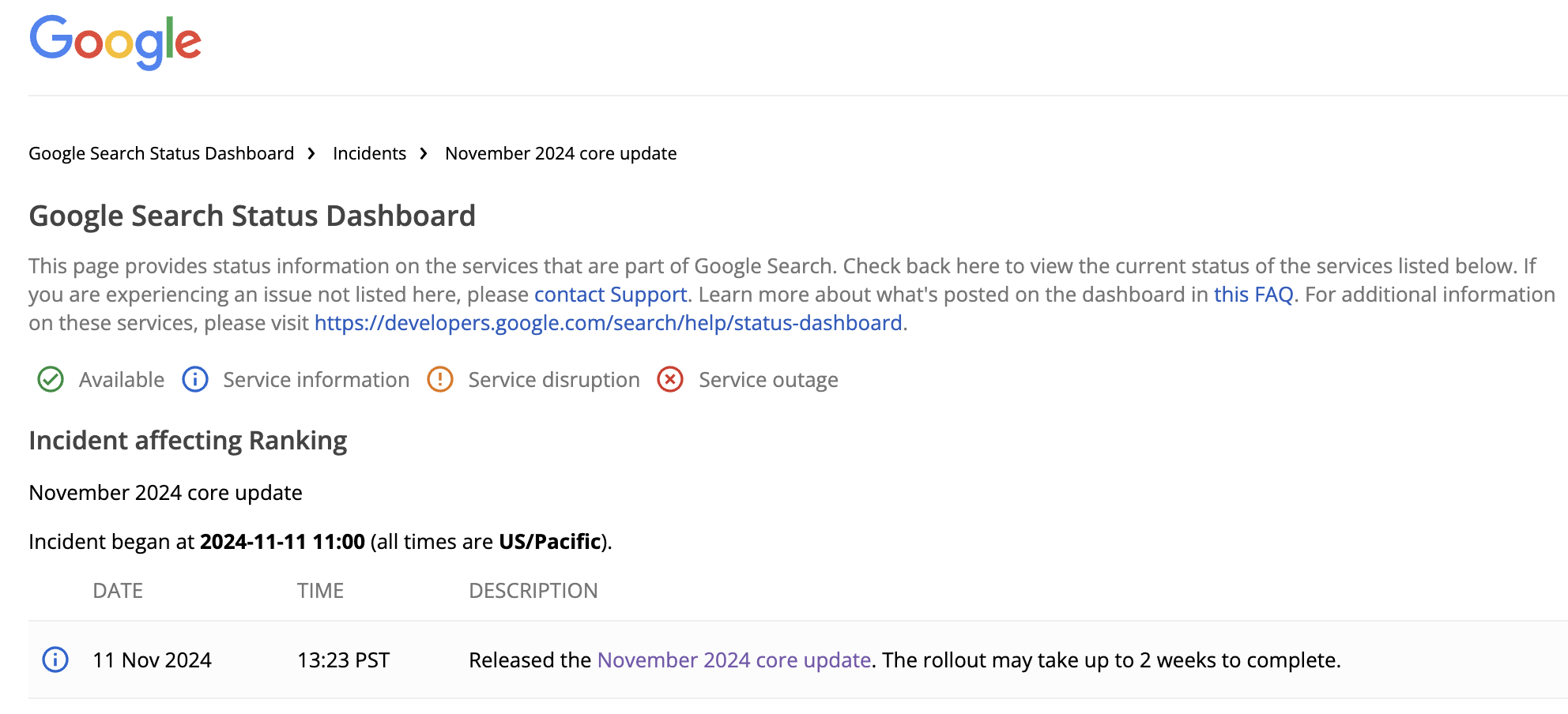1568x714 pixels.
Task: Click the info icon beside the incident row
Action: [x=56, y=661]
